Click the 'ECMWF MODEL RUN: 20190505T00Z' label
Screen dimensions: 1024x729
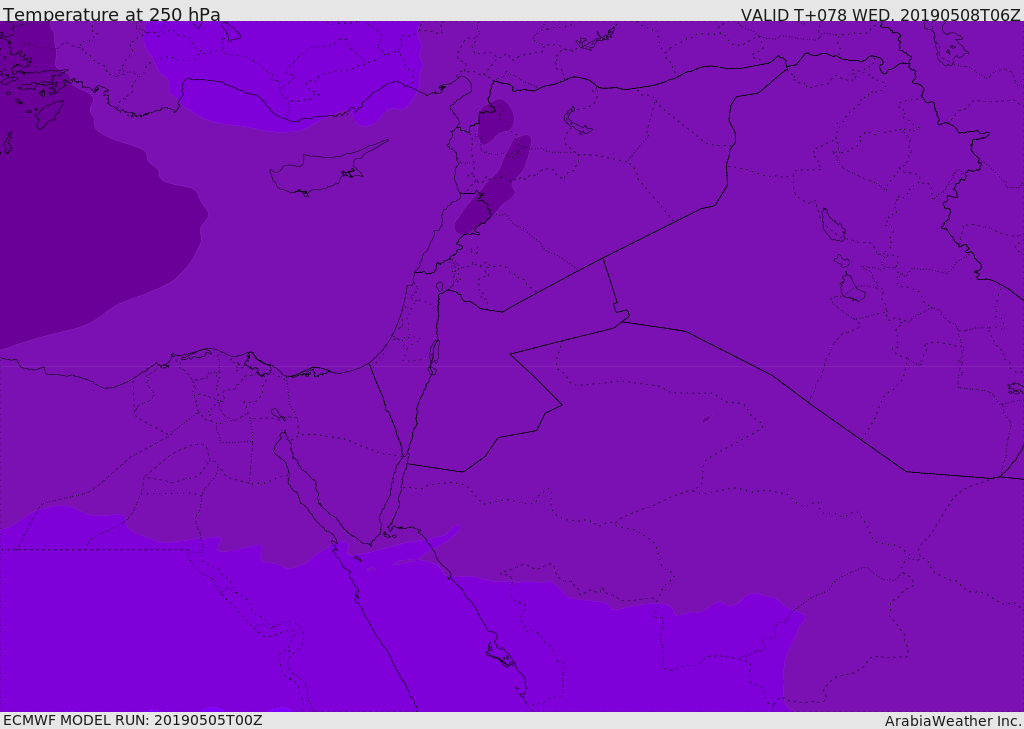pos(133,720)
